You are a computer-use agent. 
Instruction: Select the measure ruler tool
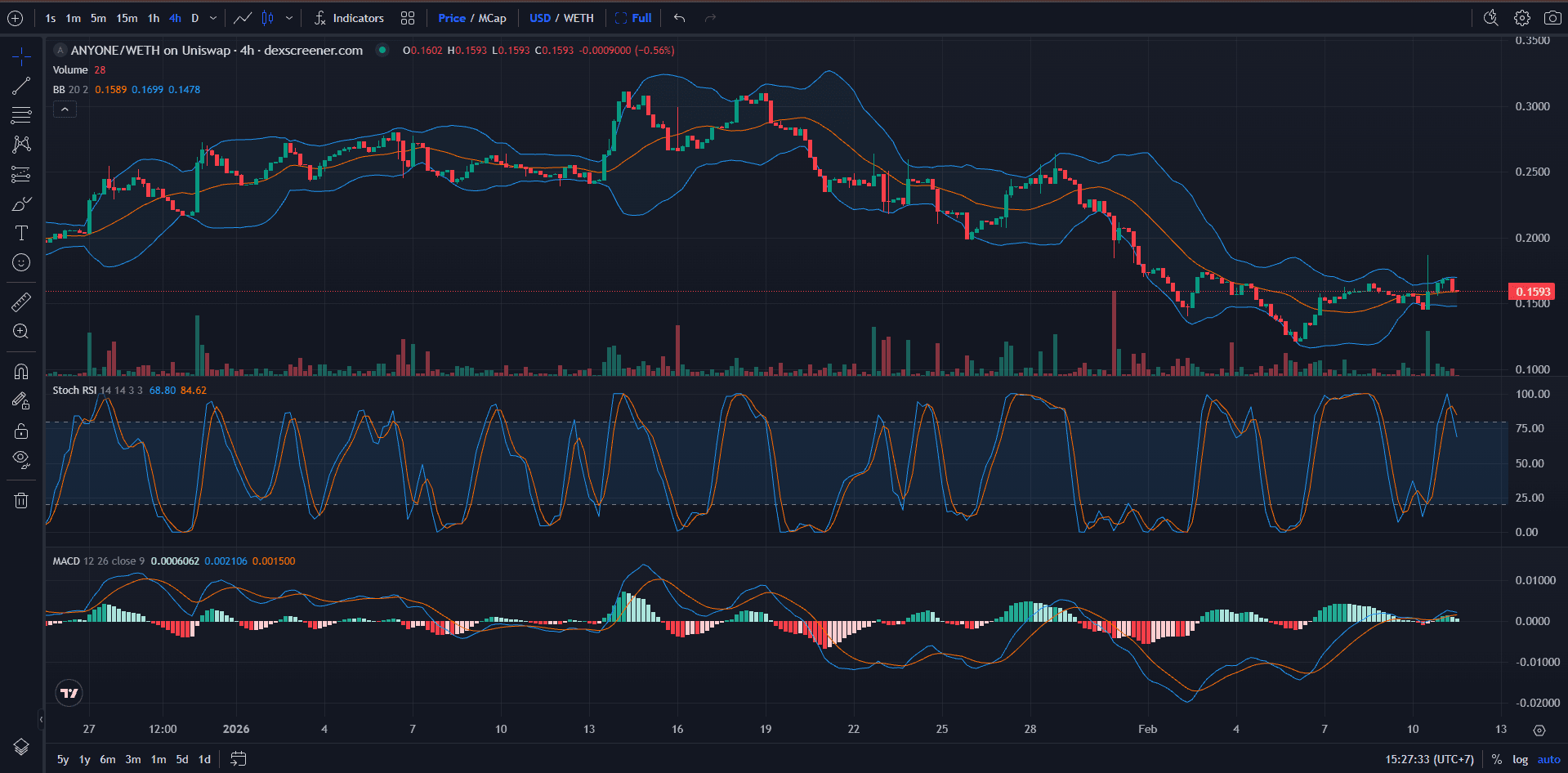[20, 301]
